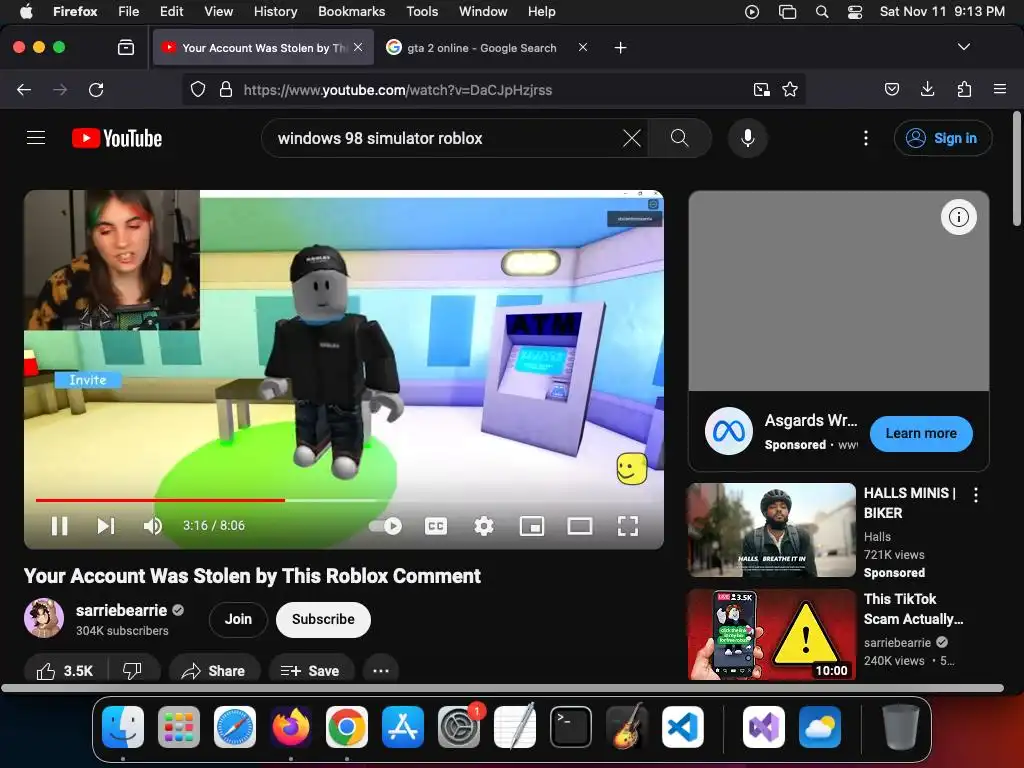This screenshot has width=1024, height=768.
Task: Open the YouTube hamburger guide menu
Action: (x=36, y=138)
